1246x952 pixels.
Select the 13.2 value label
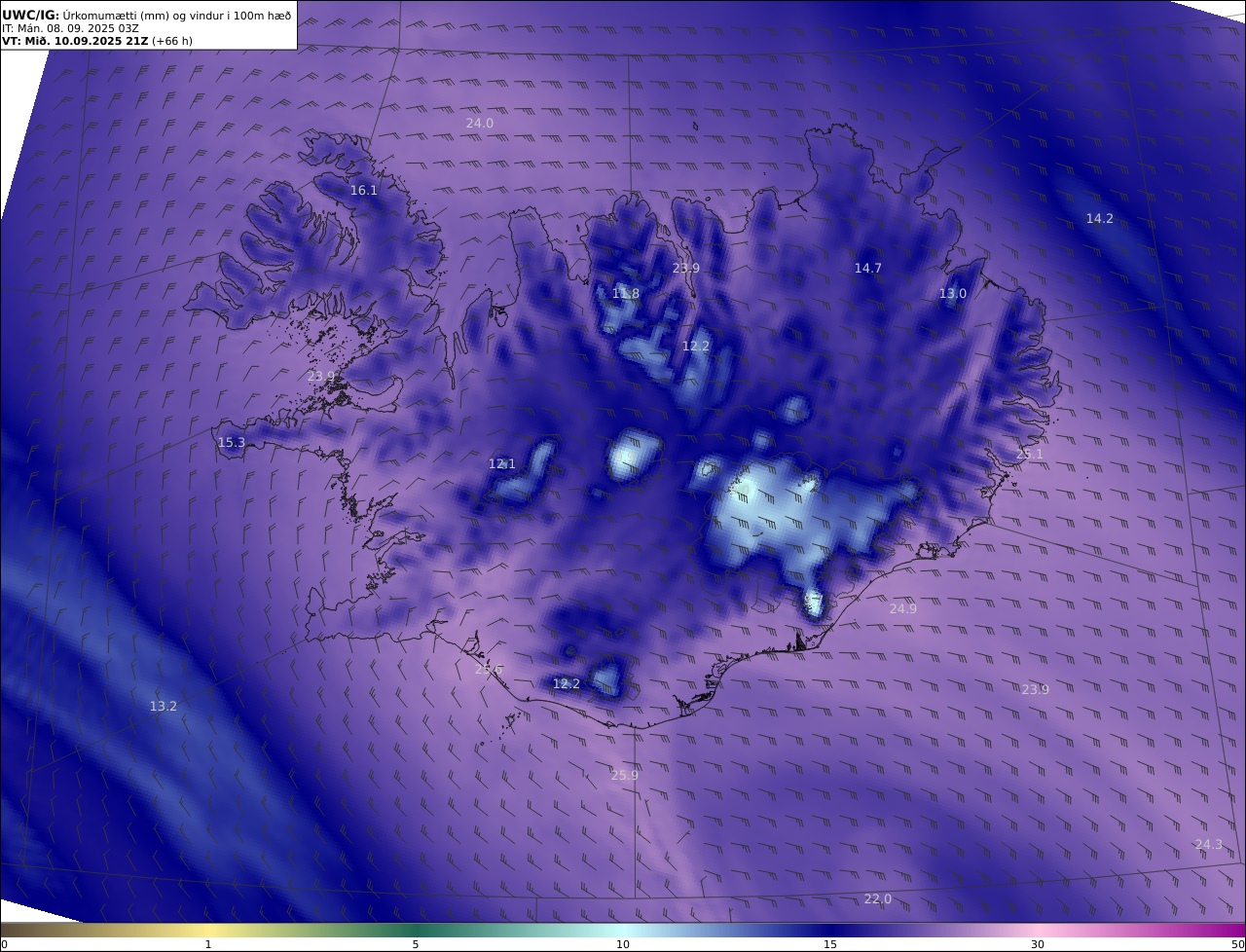coord(163,706)
